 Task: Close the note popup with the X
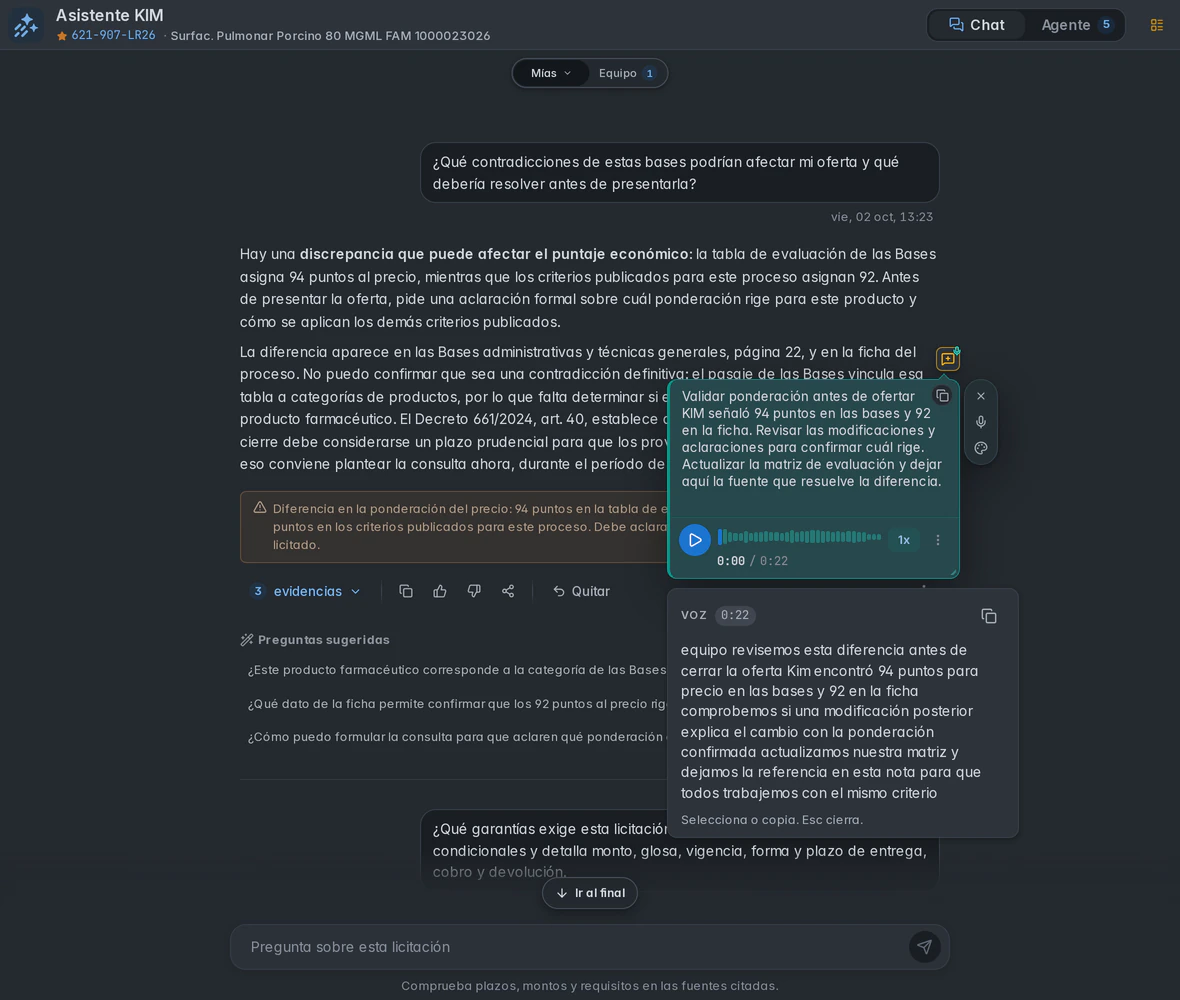981,396
